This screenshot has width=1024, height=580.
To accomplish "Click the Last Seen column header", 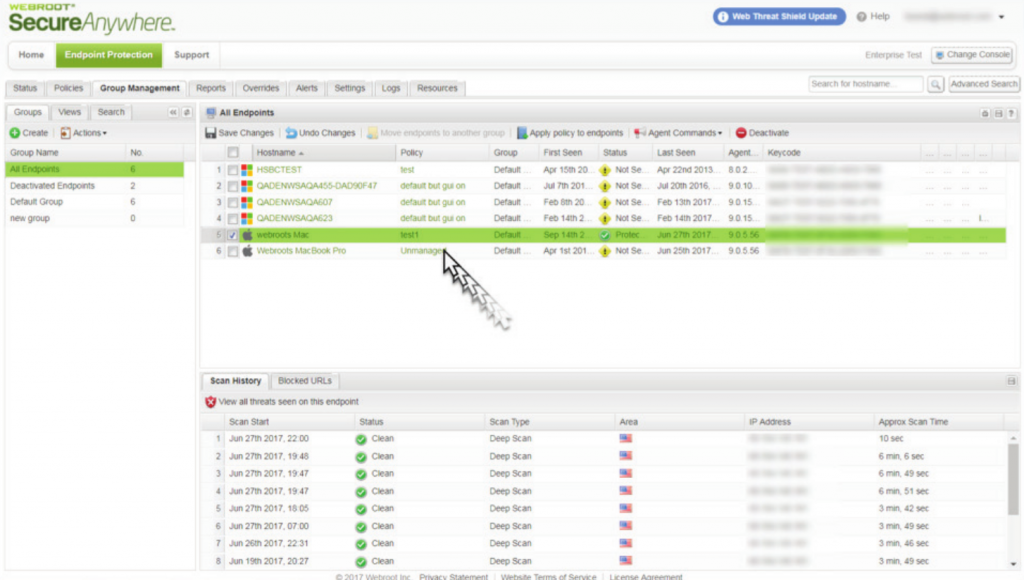I will [688, 153].
